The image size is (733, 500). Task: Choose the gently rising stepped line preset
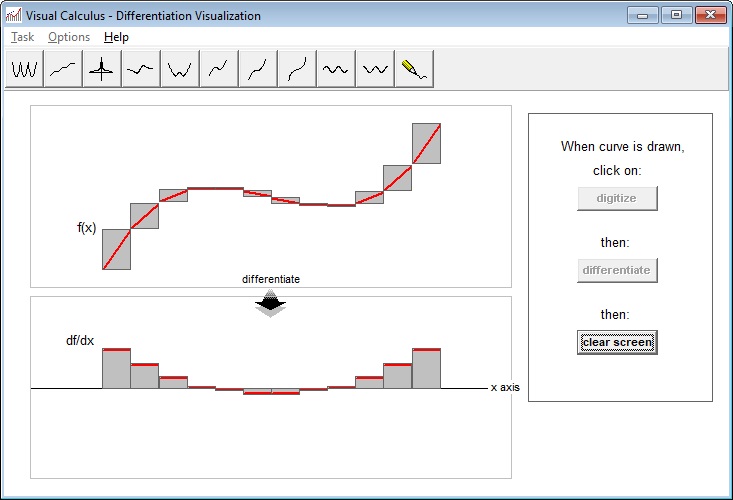click(63, 69)
